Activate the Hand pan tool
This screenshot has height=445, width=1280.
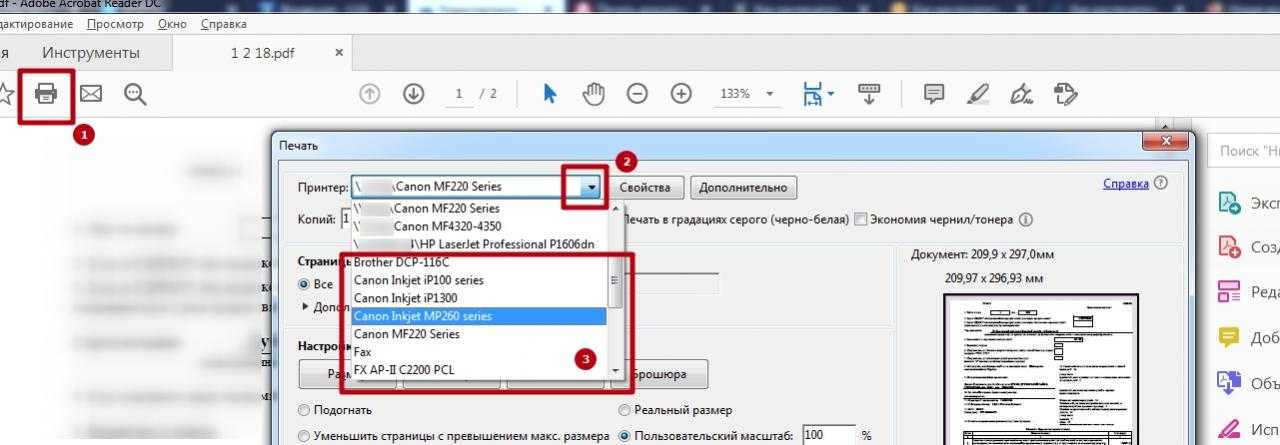coord(594,94)
